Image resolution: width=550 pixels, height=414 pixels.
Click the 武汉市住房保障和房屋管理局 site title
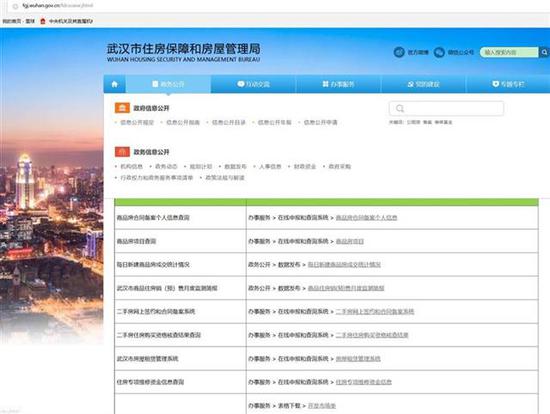click(x=183, y=49)
